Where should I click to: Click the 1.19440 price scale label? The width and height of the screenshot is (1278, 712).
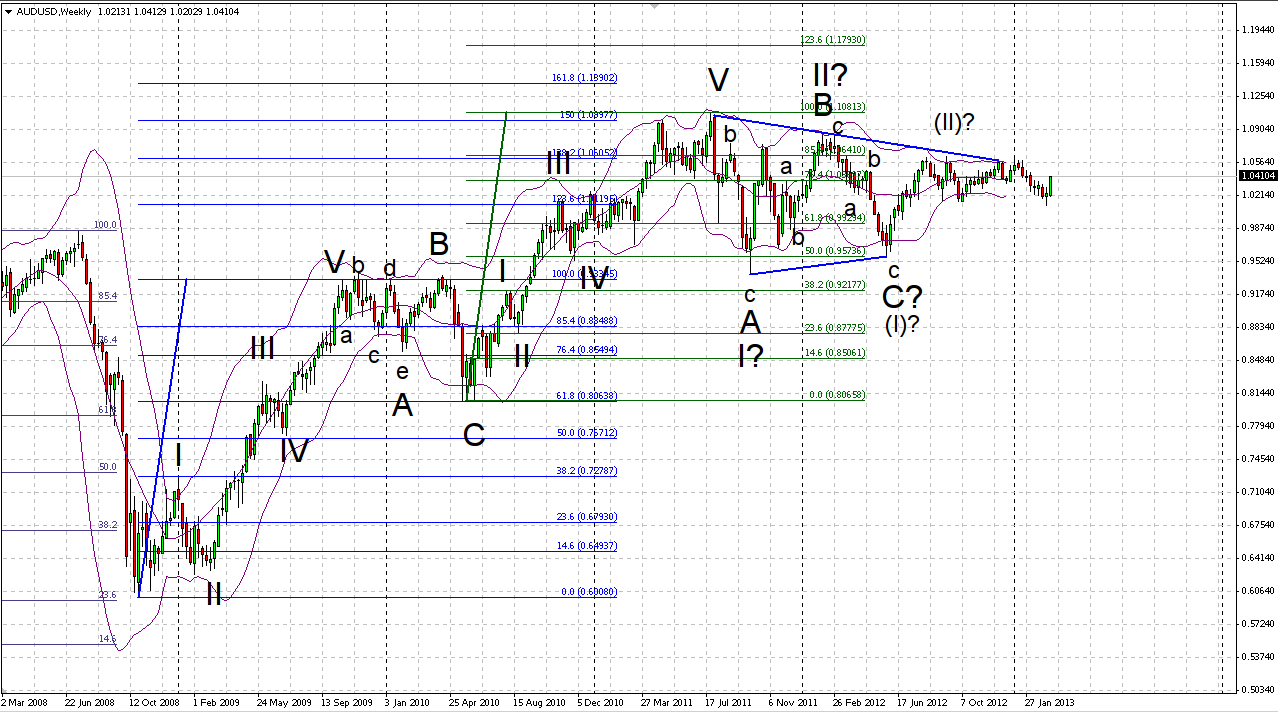(1256, 29)
